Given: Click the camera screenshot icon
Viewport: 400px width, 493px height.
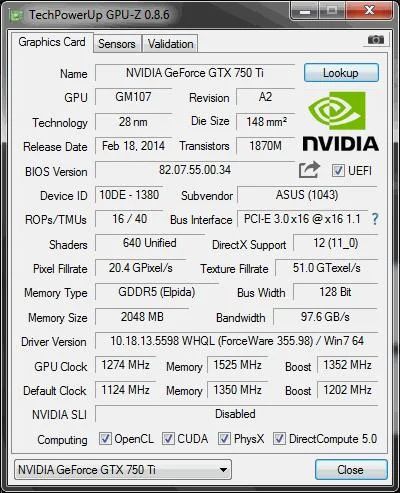Looking at the screenshot, I should coord(376,40).
